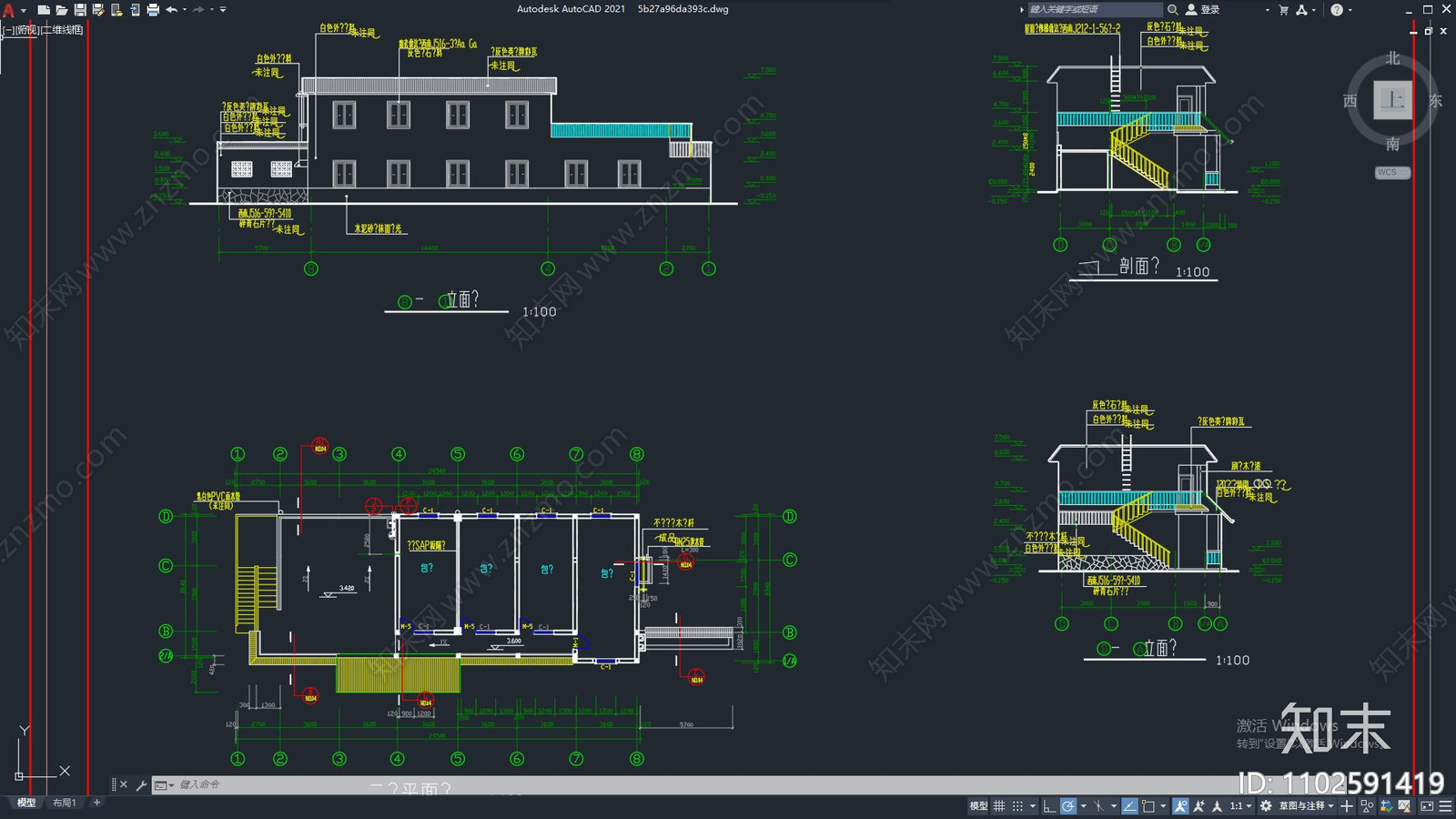Undo the last action with the arrow

point(171,10)
